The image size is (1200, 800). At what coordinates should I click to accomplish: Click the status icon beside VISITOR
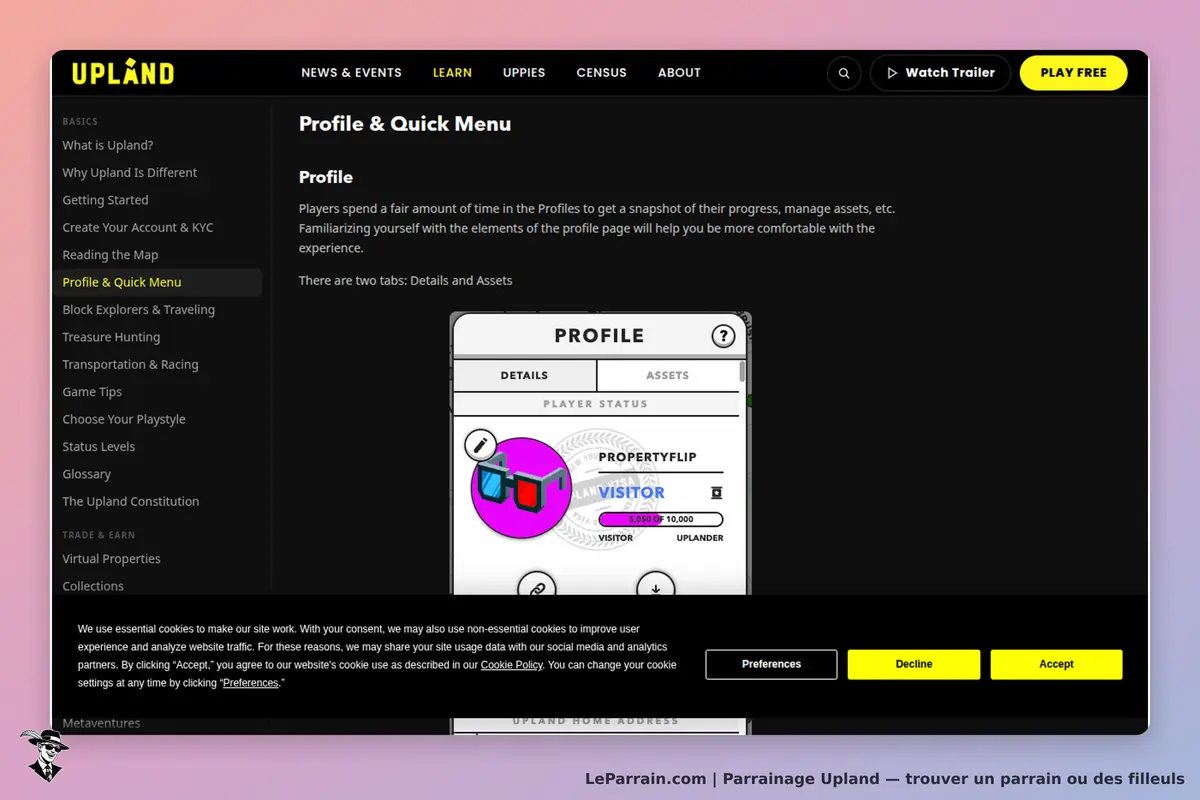tap(716, 493)
